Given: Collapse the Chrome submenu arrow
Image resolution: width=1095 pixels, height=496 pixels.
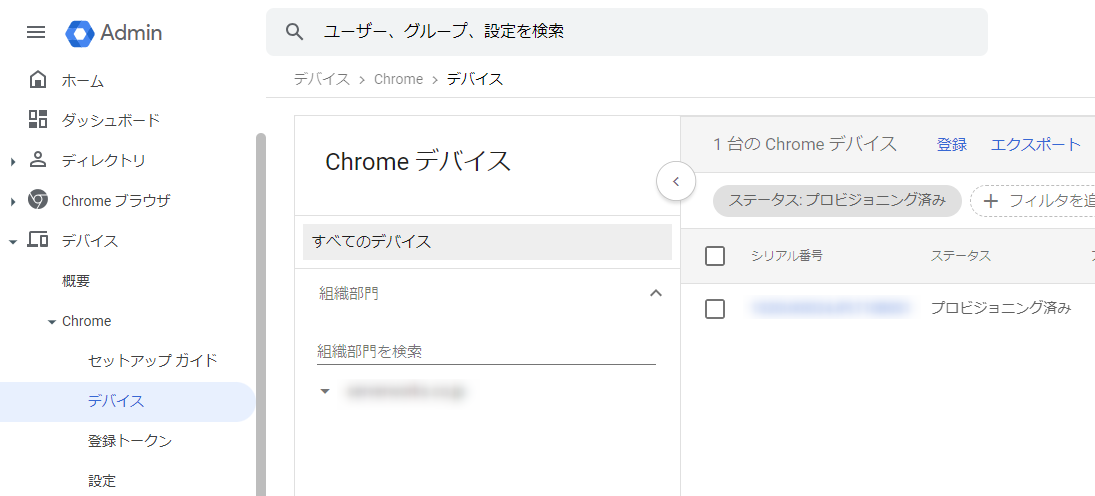Looking at the screenshot, I should 52,323.
